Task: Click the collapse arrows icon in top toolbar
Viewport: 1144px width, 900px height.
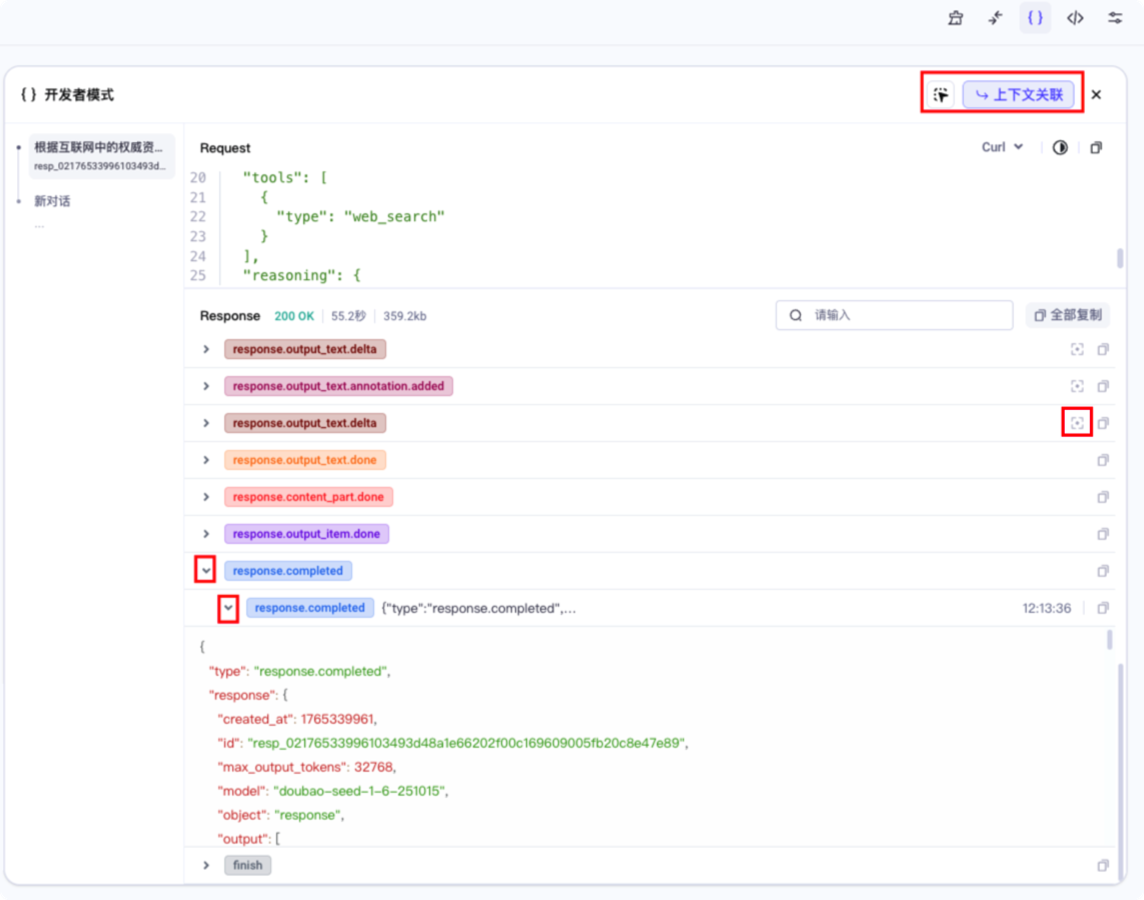Action: pyautogui.click(x=995, y=18)
